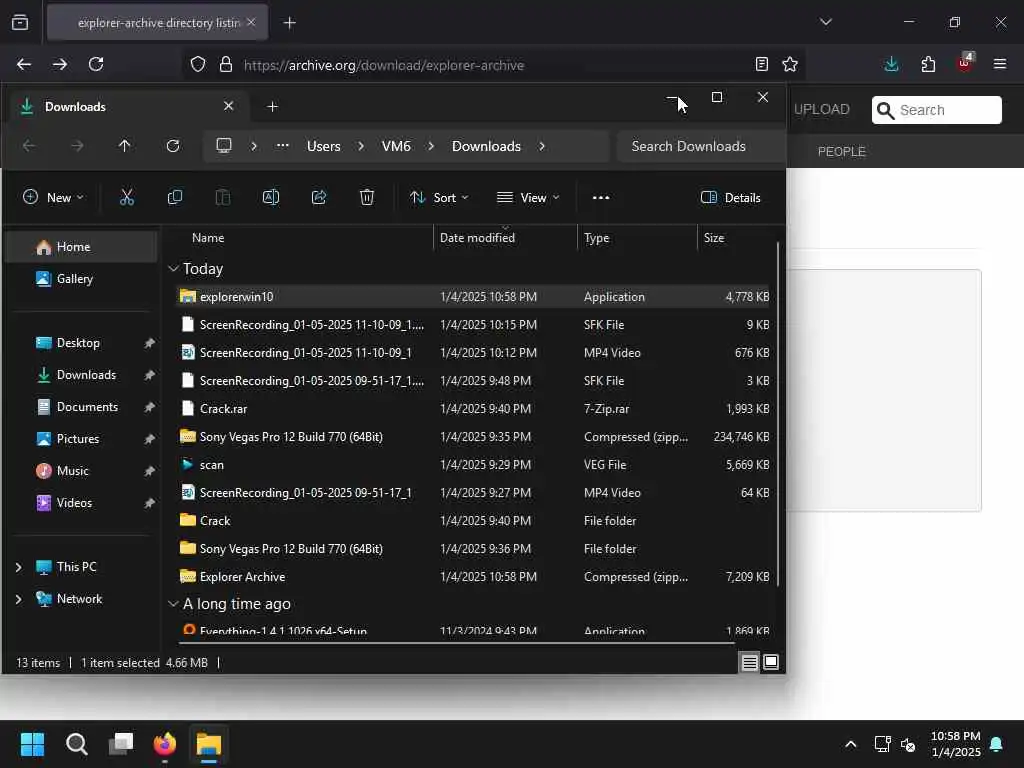Screen dimensions: 1024x768
Task: Click the file list vertical scrollbar
Action: pos(778,415)
